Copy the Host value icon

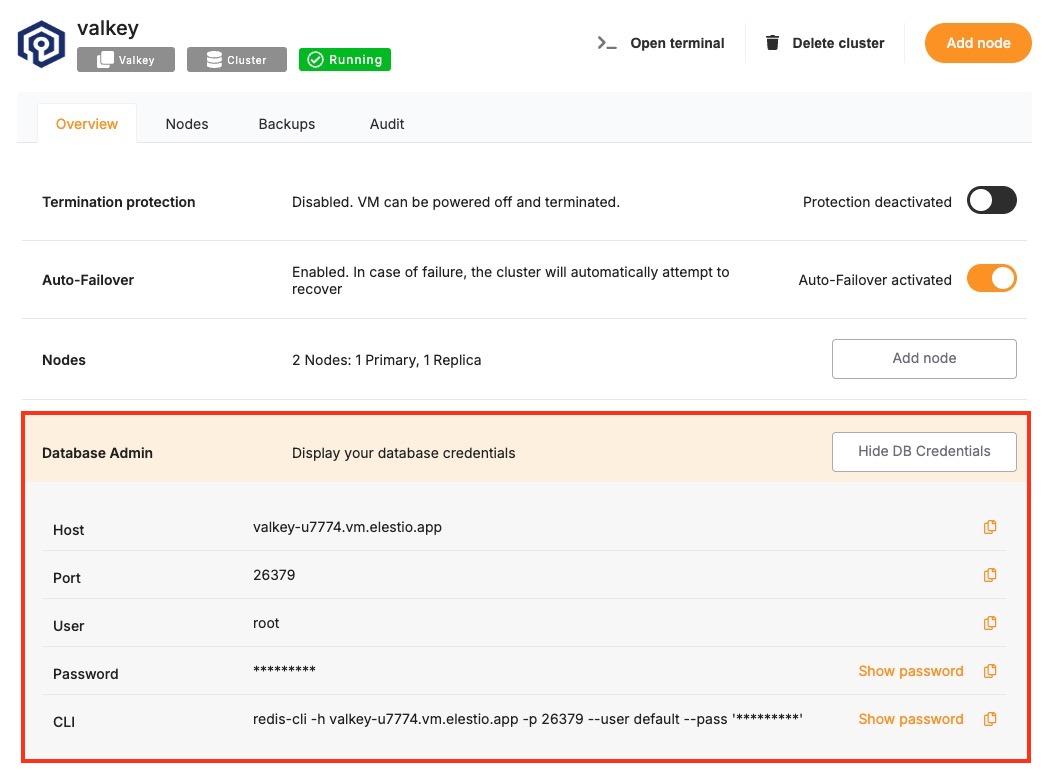[x=990, y=527]
